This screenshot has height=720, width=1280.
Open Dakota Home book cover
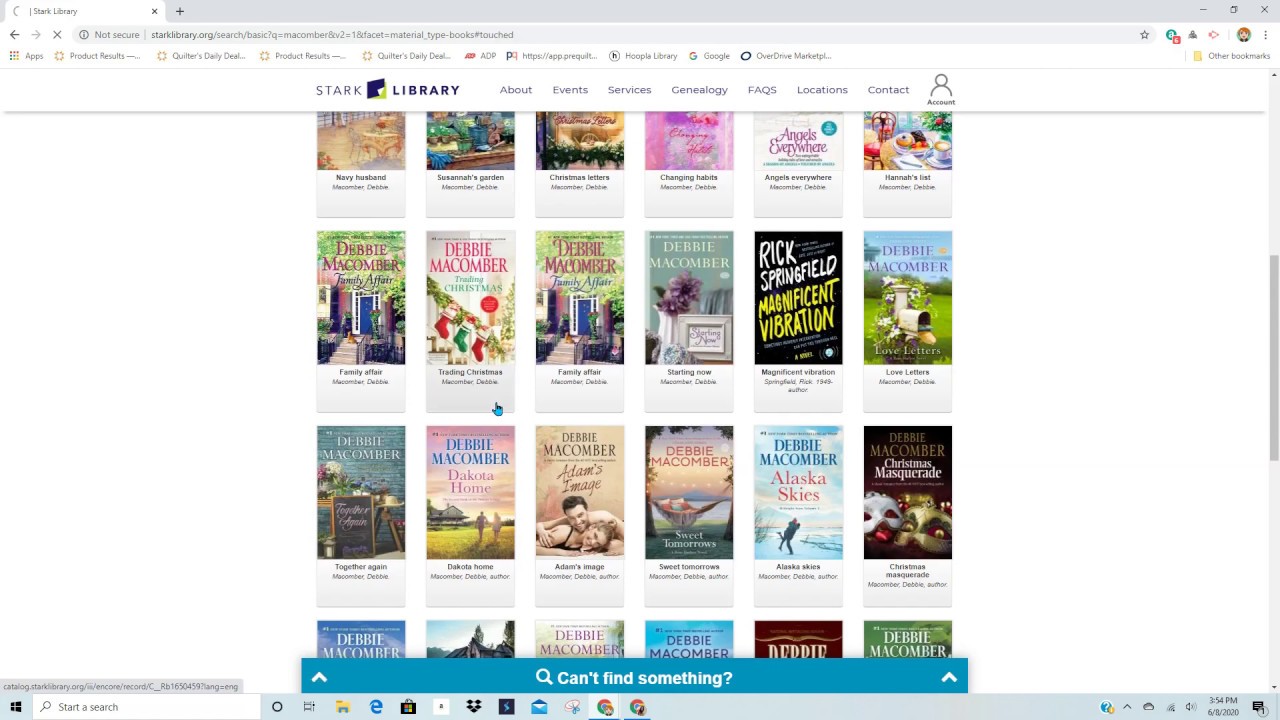coord(470,493)
